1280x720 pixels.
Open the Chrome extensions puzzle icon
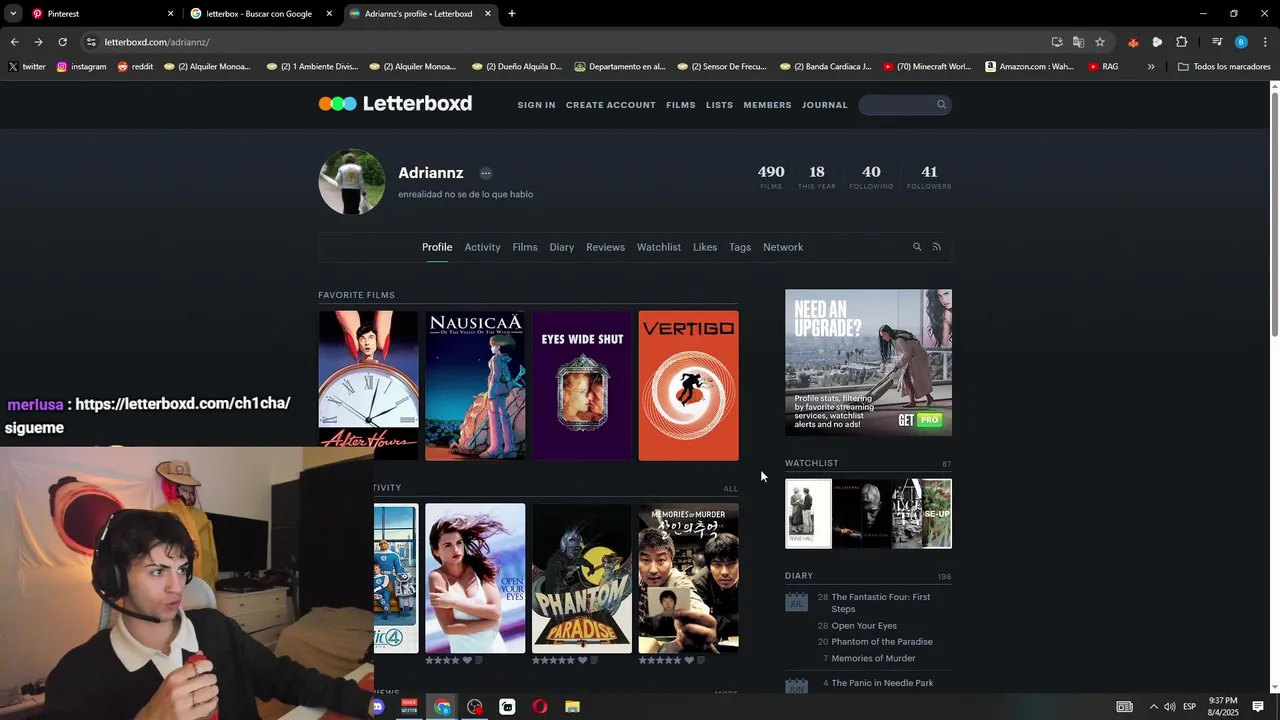pos(1181,42)
